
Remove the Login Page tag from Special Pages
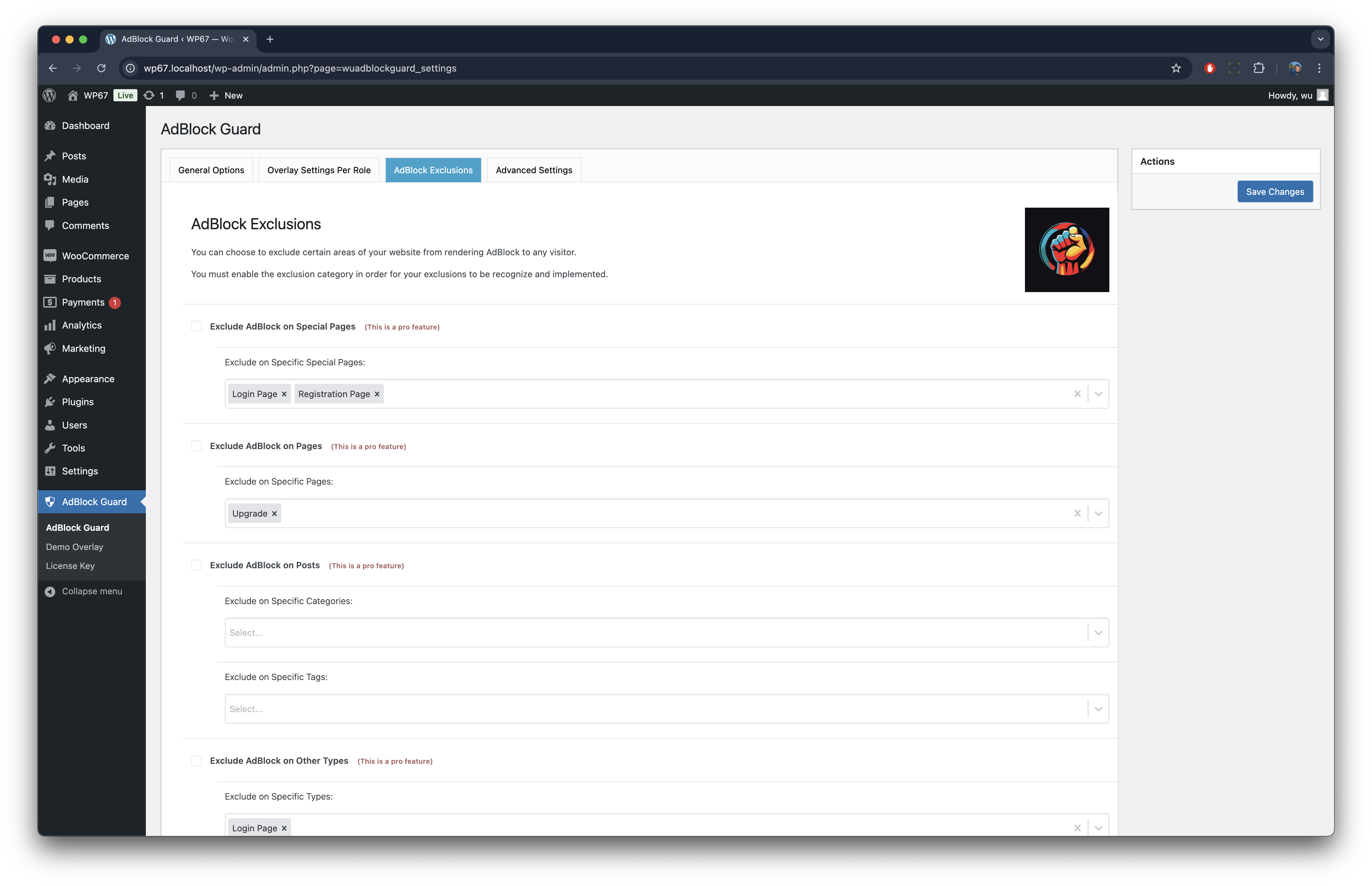[284, 394]
